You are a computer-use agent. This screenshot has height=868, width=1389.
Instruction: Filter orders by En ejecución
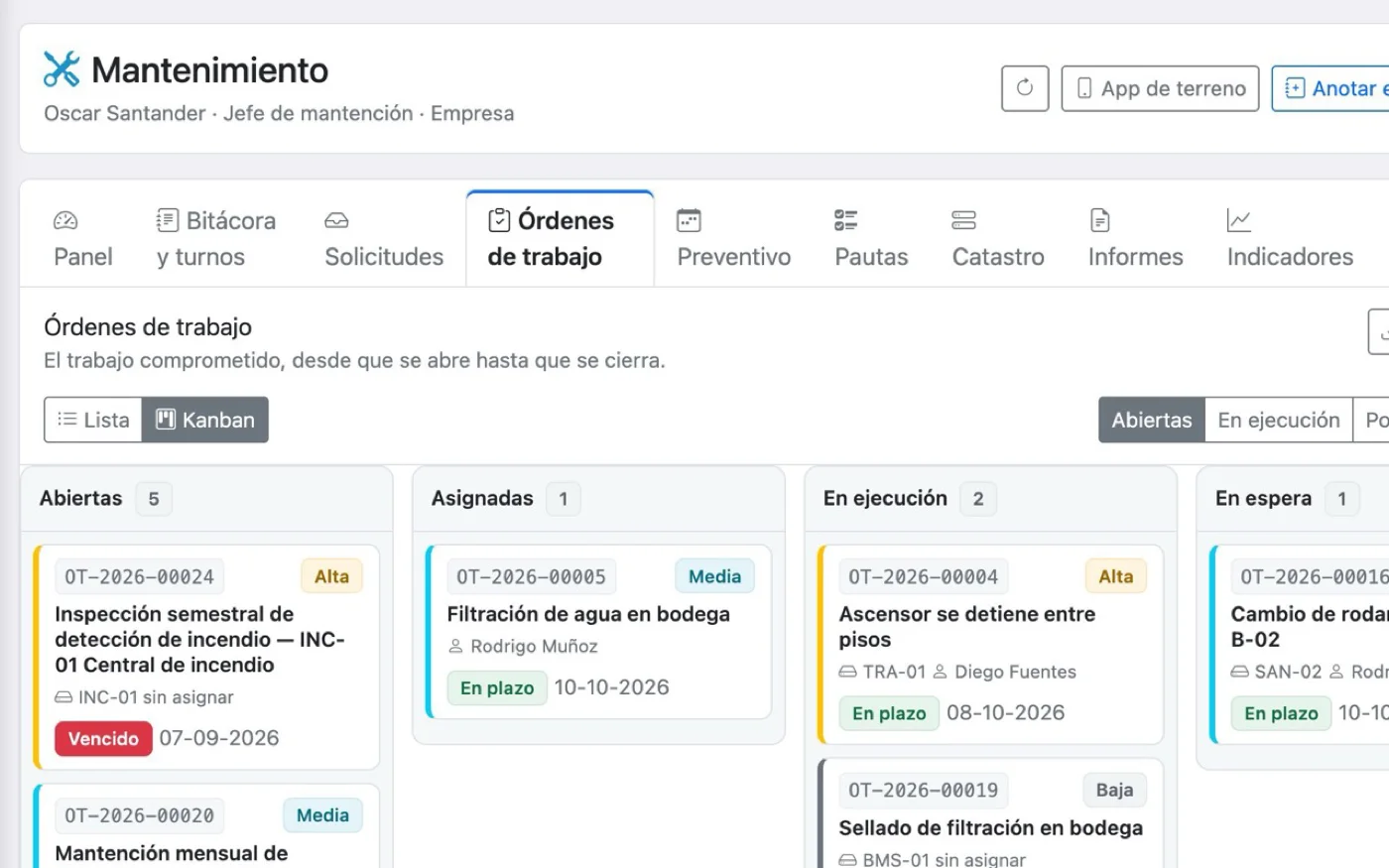tap(1279, 420)
